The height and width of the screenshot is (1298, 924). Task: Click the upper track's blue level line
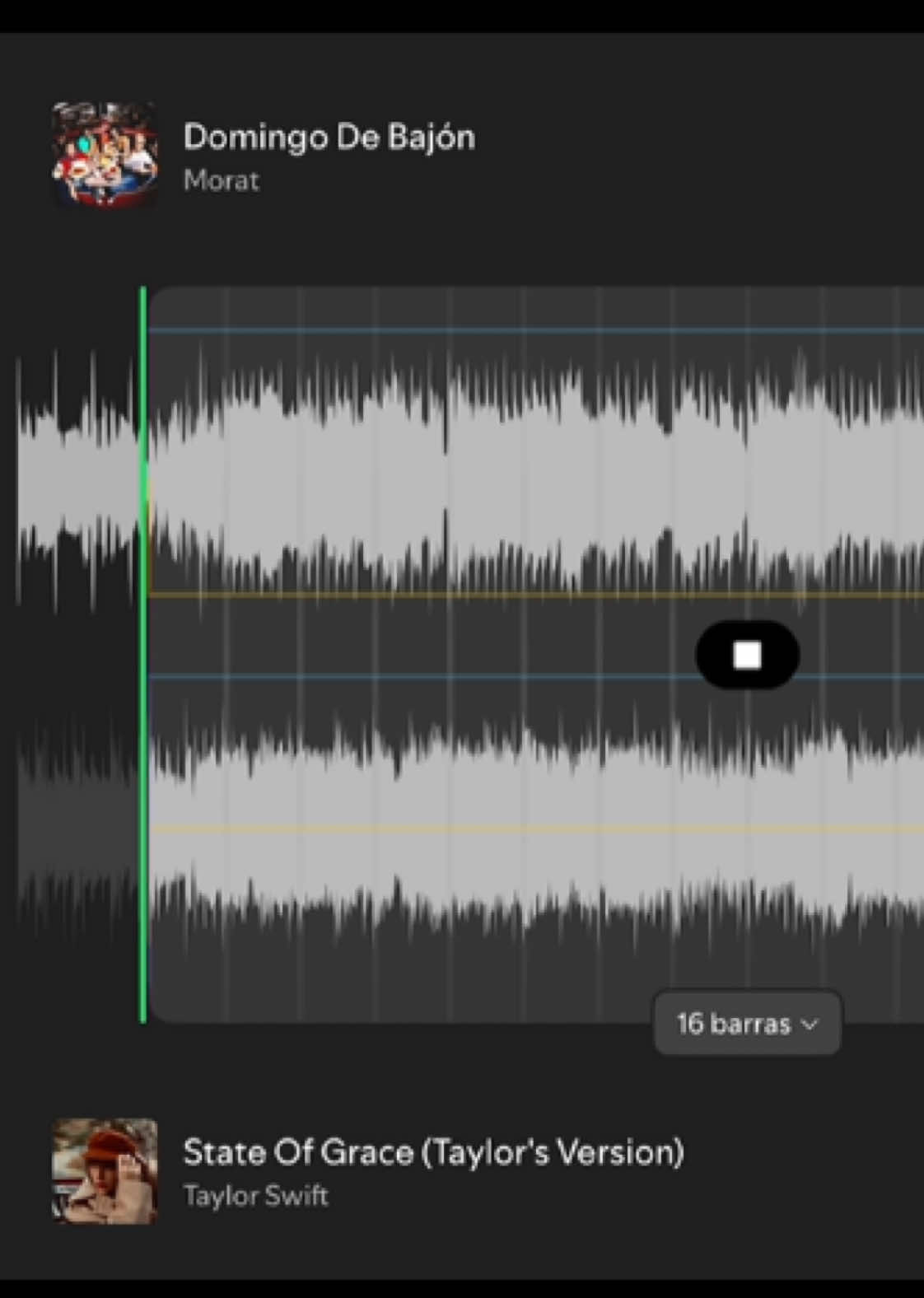pyautogui.click(x=535, y=329)
